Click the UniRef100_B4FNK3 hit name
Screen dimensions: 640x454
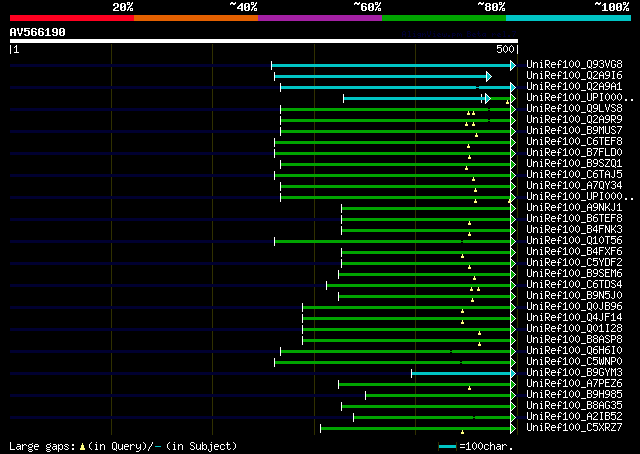(574, 230)
